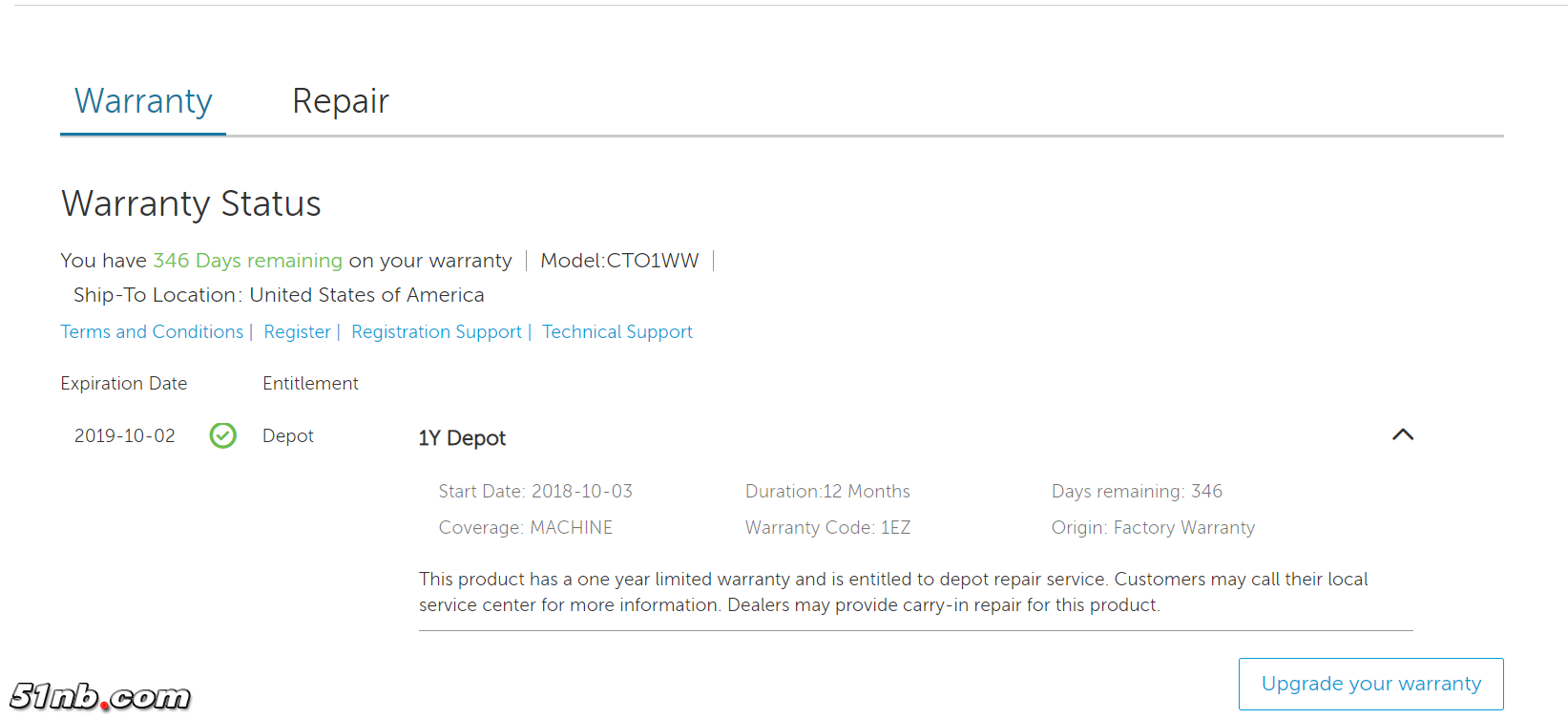The height and width of the screenshot is (719, 1568).
Task: Switch to the Repair tab
Action: pos(340,101)
